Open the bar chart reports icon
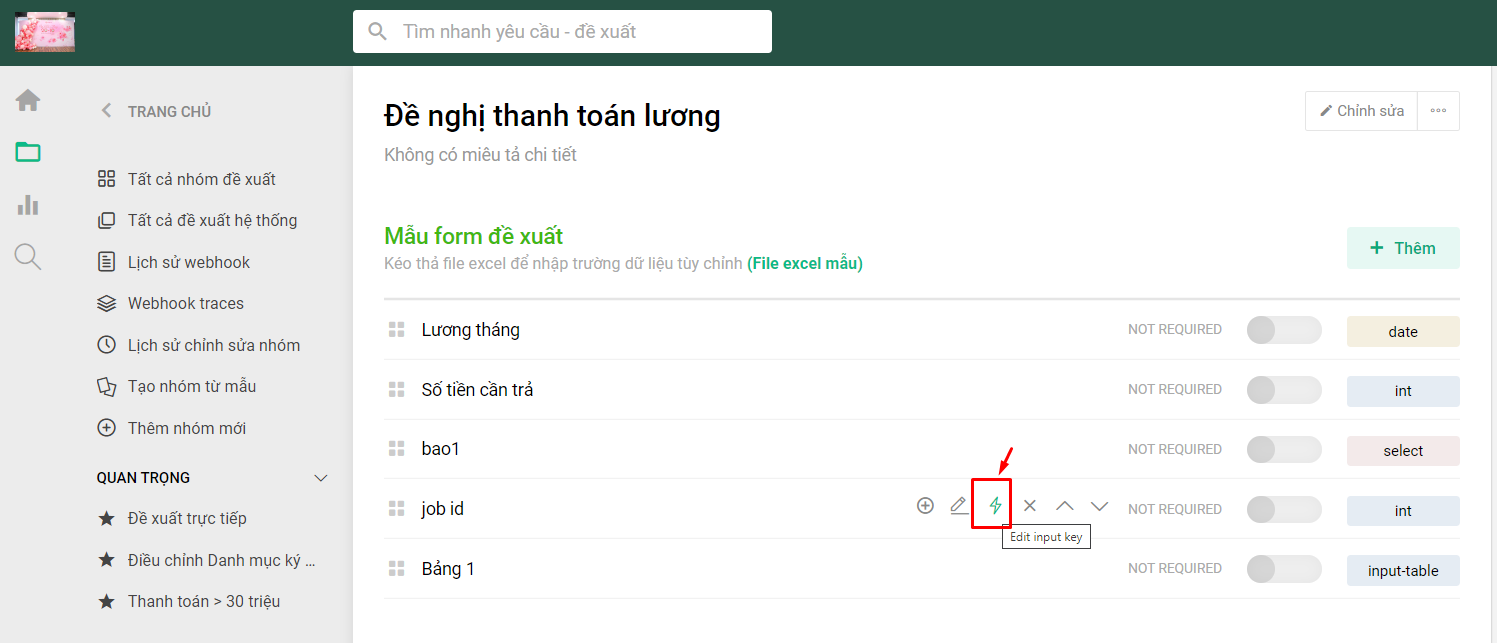The height and width of the screenshot is (643, 1497). (28, 205)
